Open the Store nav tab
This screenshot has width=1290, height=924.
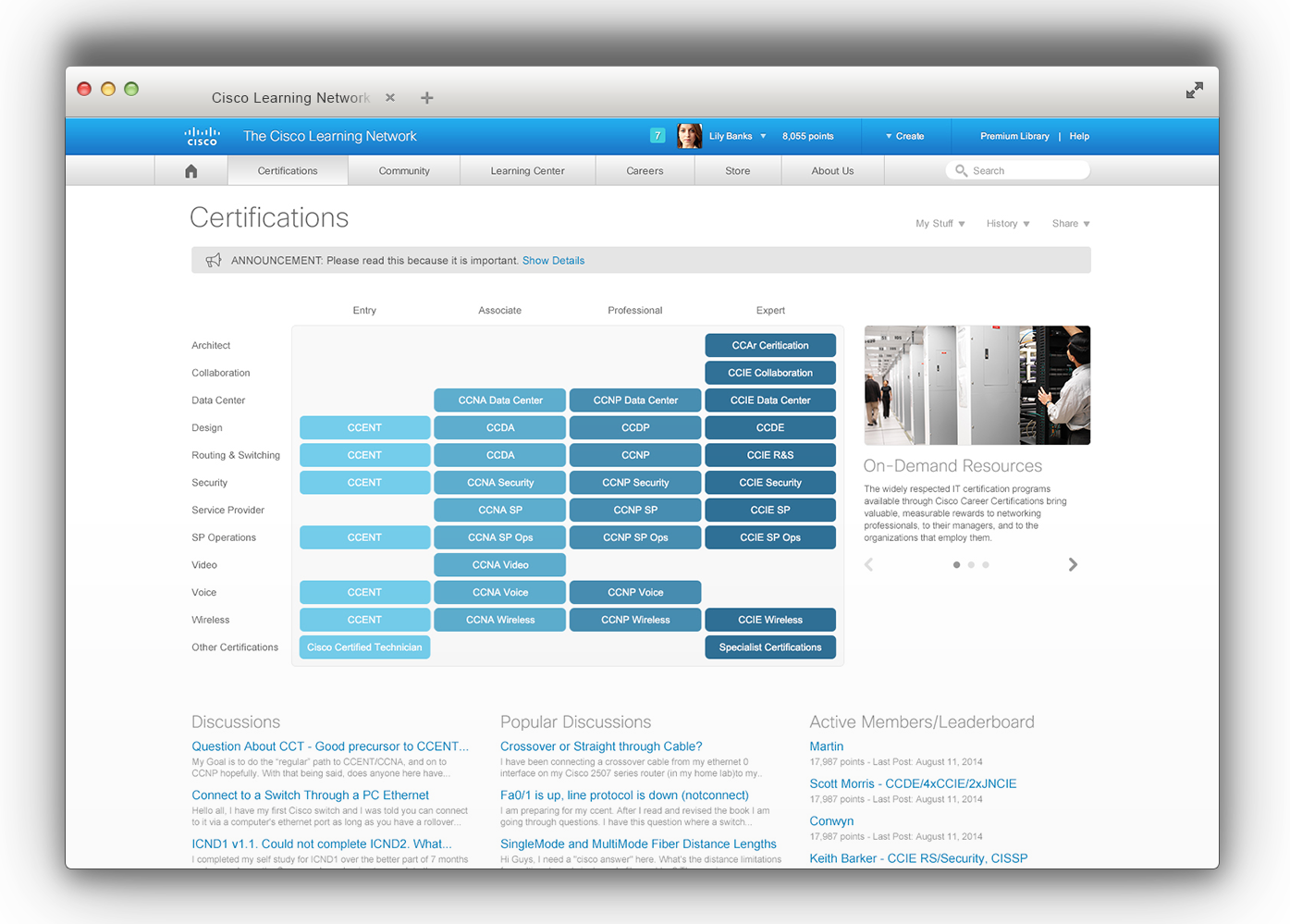[x=738, y=171]
